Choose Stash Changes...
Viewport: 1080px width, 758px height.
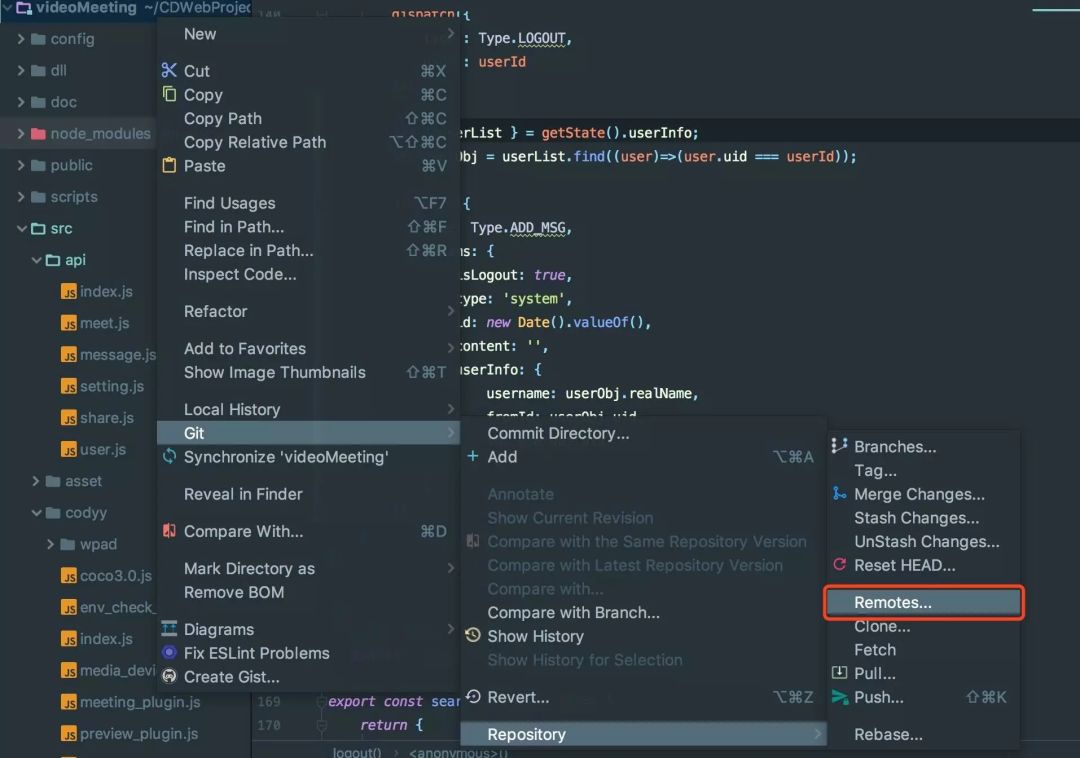[x=924, y=518]
